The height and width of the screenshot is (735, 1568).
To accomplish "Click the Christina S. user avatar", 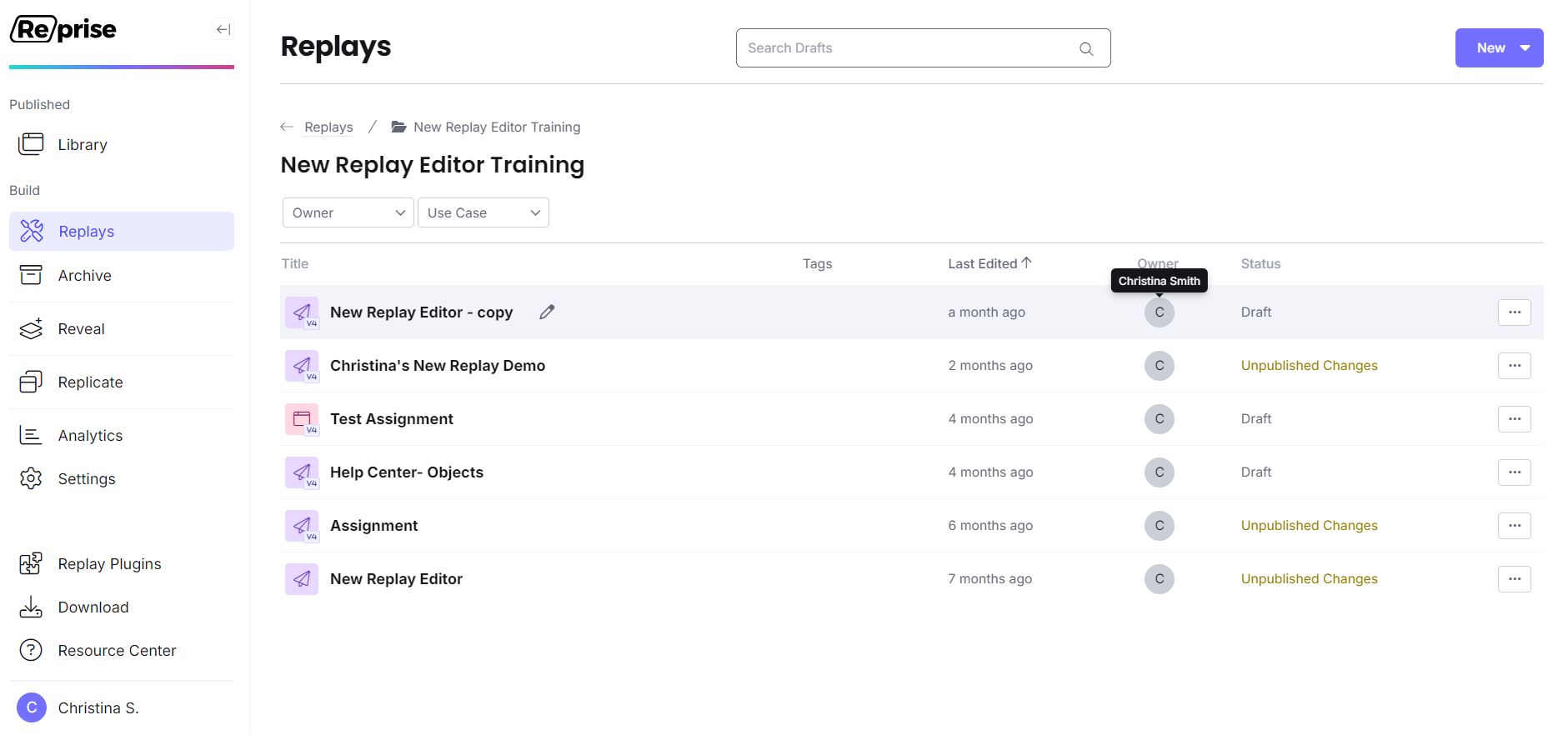I will 32,707.
